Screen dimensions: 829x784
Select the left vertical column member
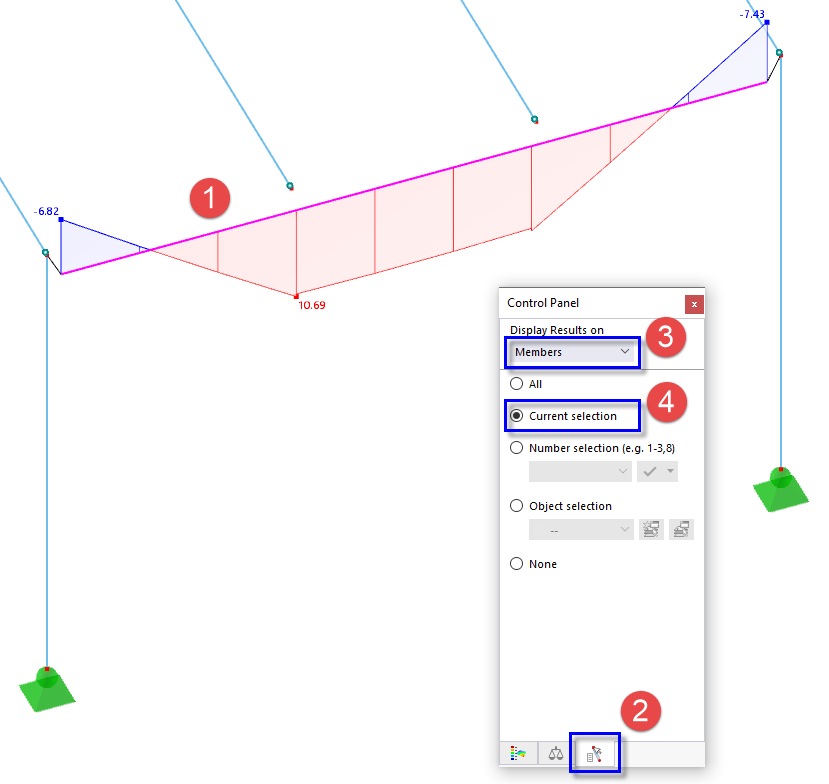coord(47,460)
